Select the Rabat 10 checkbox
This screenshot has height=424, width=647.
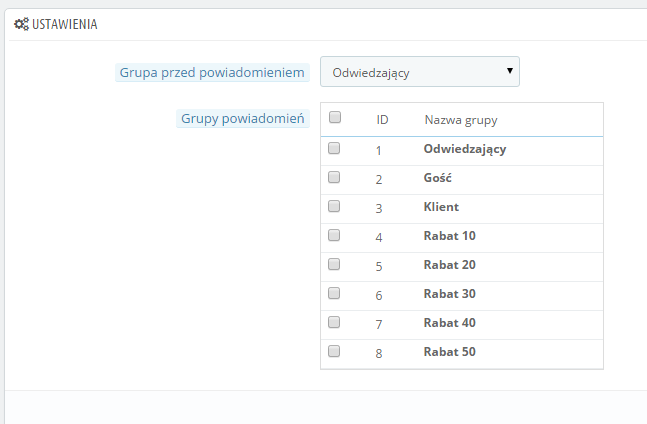(334, 235)
